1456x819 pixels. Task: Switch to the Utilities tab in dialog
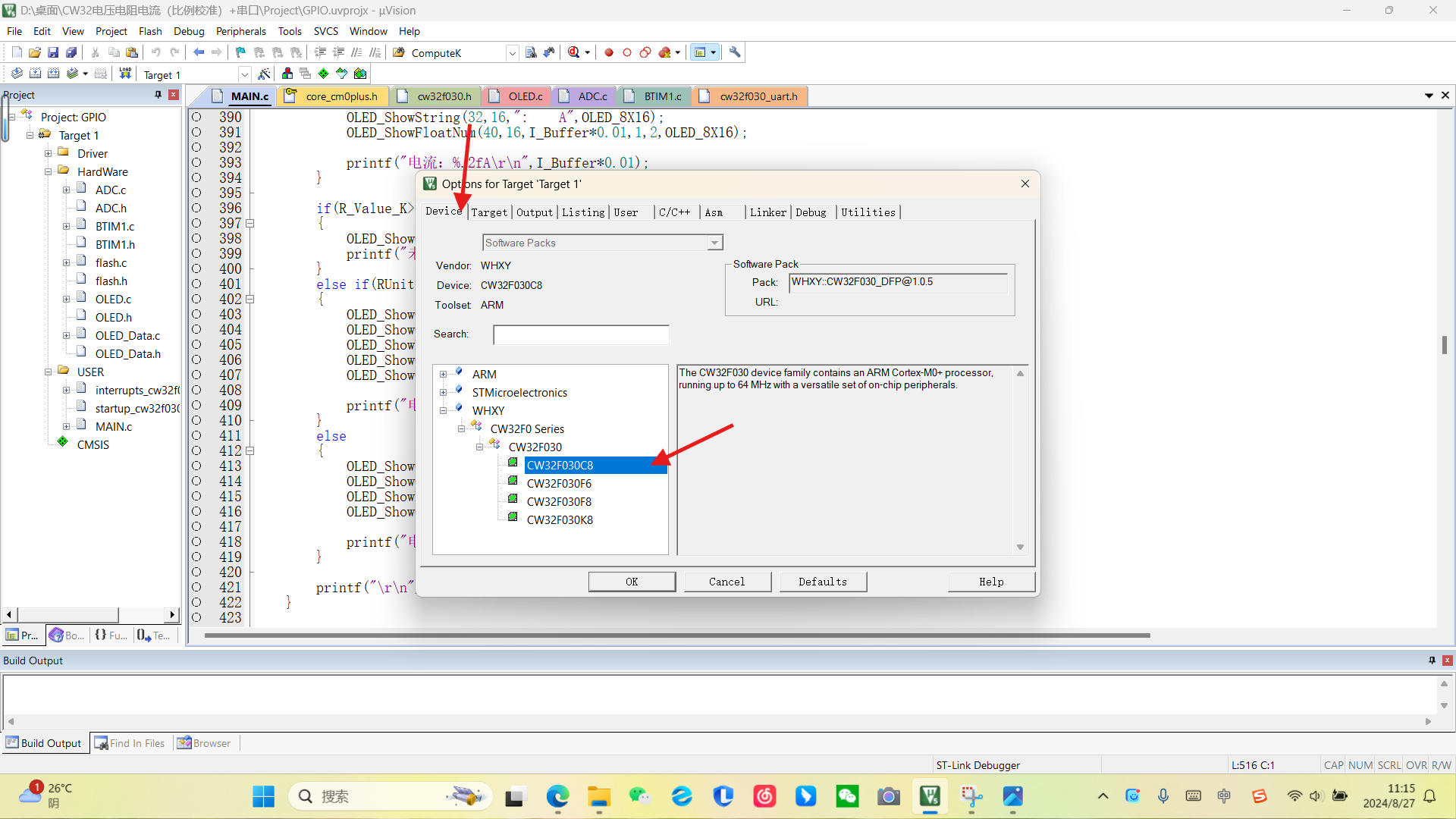(868, 212)
